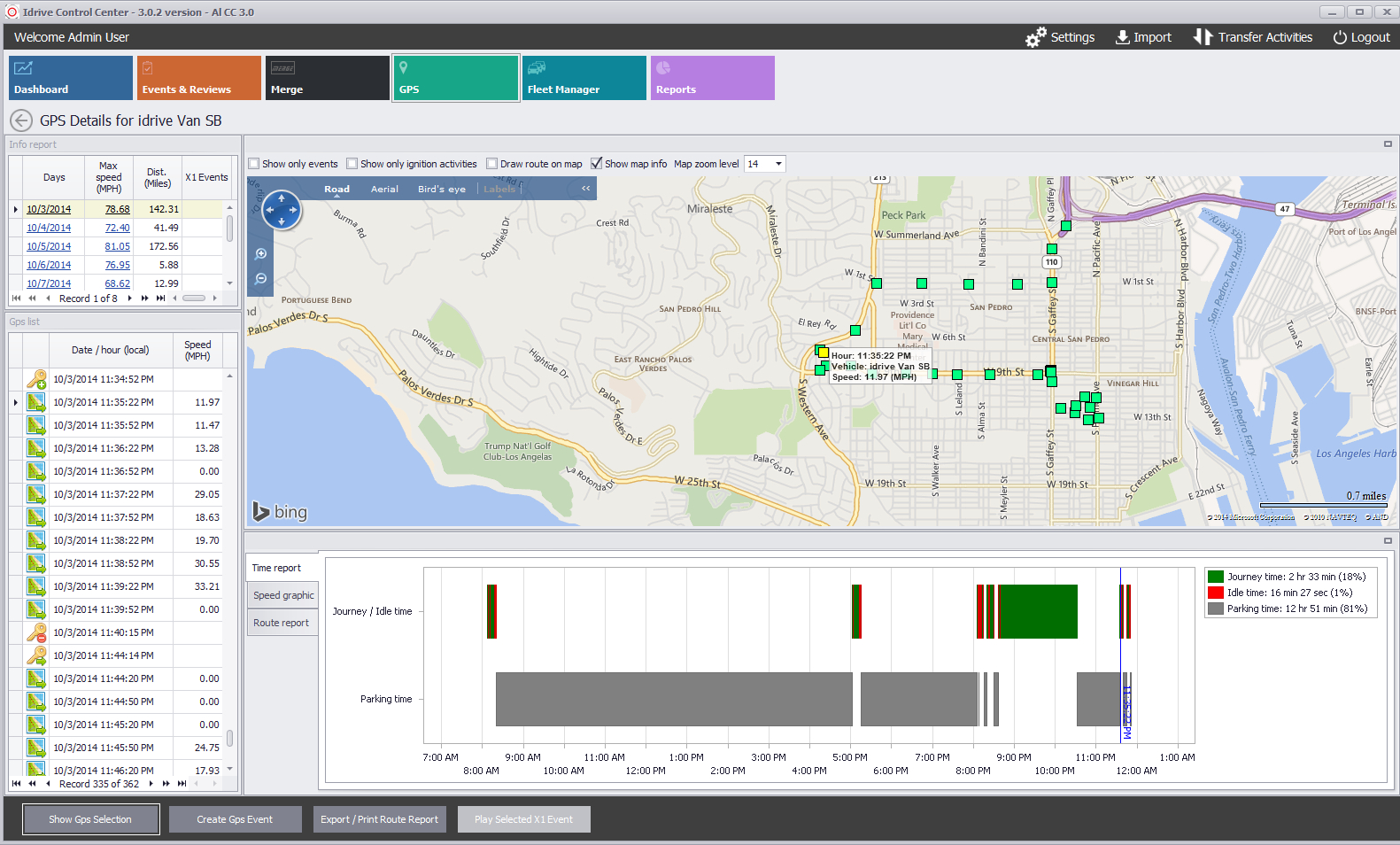Click the map pan compass control

coord(282,211)
